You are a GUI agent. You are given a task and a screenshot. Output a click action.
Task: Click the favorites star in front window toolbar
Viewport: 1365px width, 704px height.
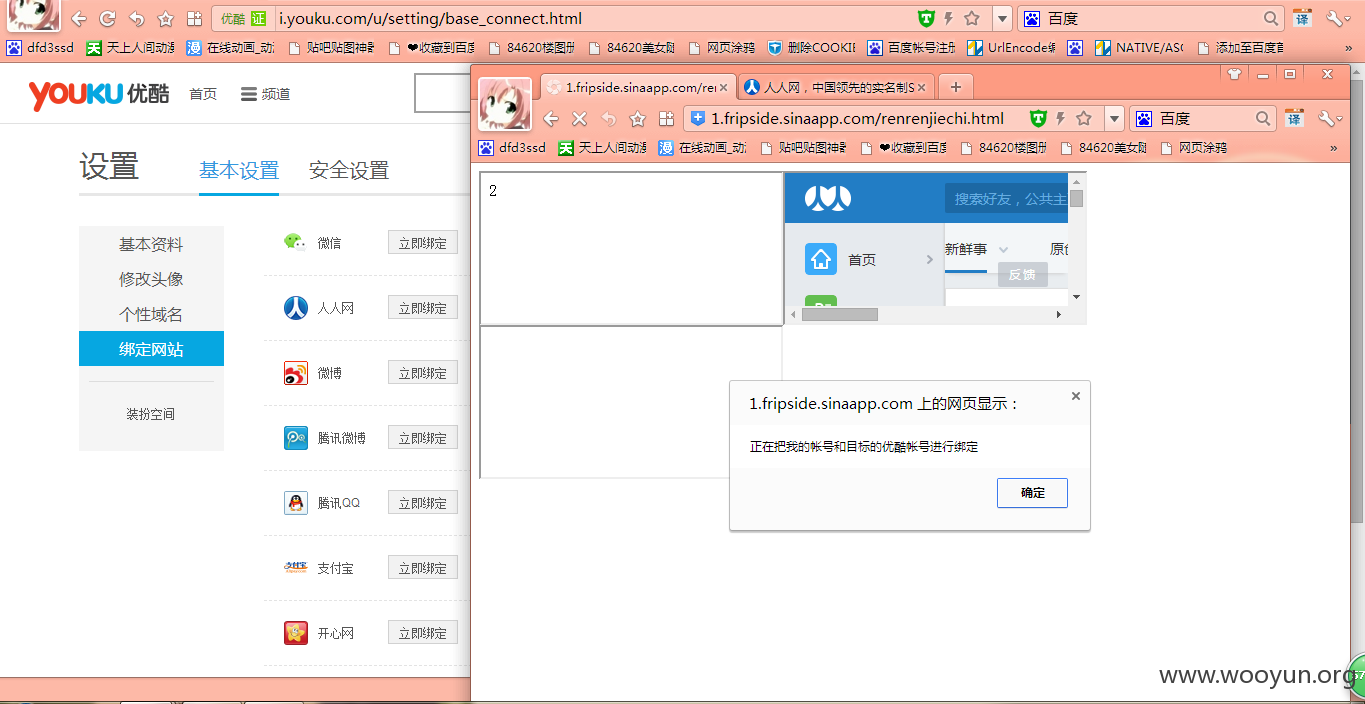638,119
